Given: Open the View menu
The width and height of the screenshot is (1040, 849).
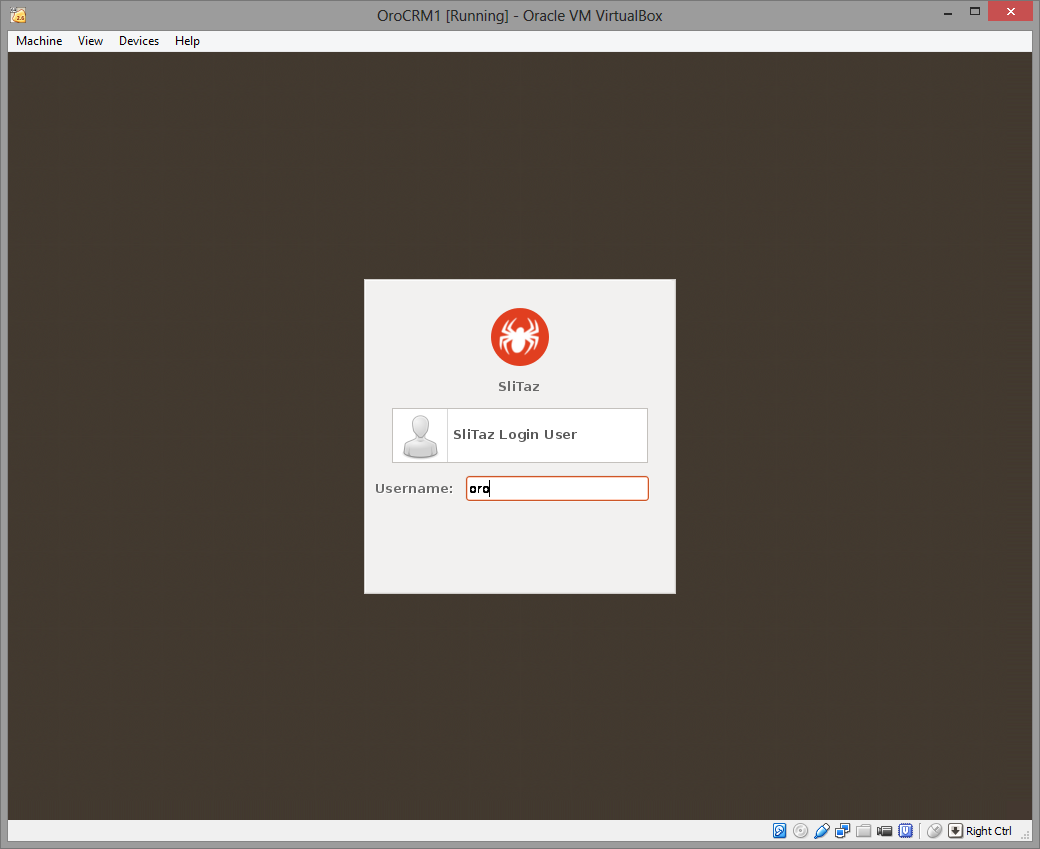Looking at the screenshot, I should (90, 41).
